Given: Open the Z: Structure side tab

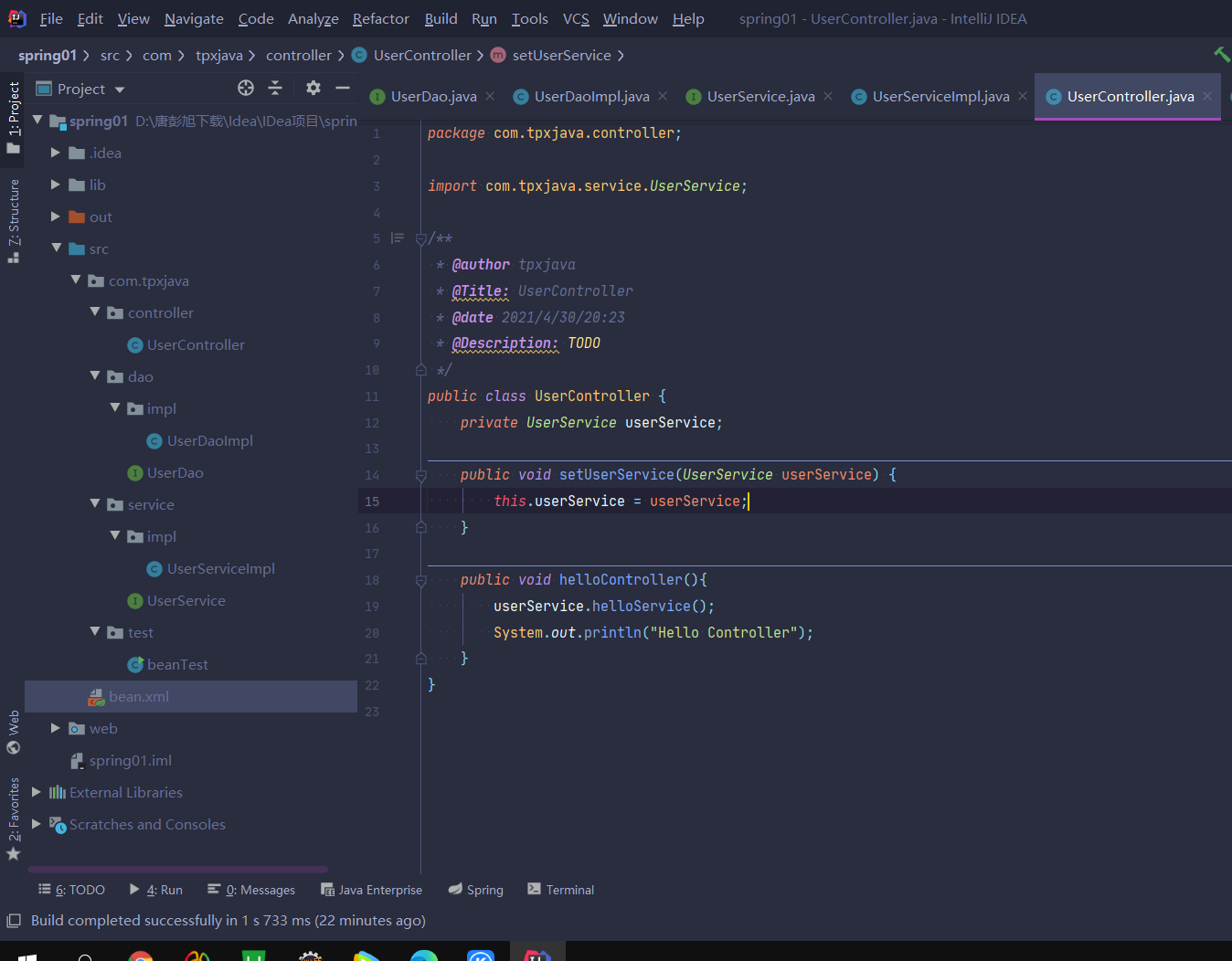Looking at the screenshot, I should click(13, 221).
